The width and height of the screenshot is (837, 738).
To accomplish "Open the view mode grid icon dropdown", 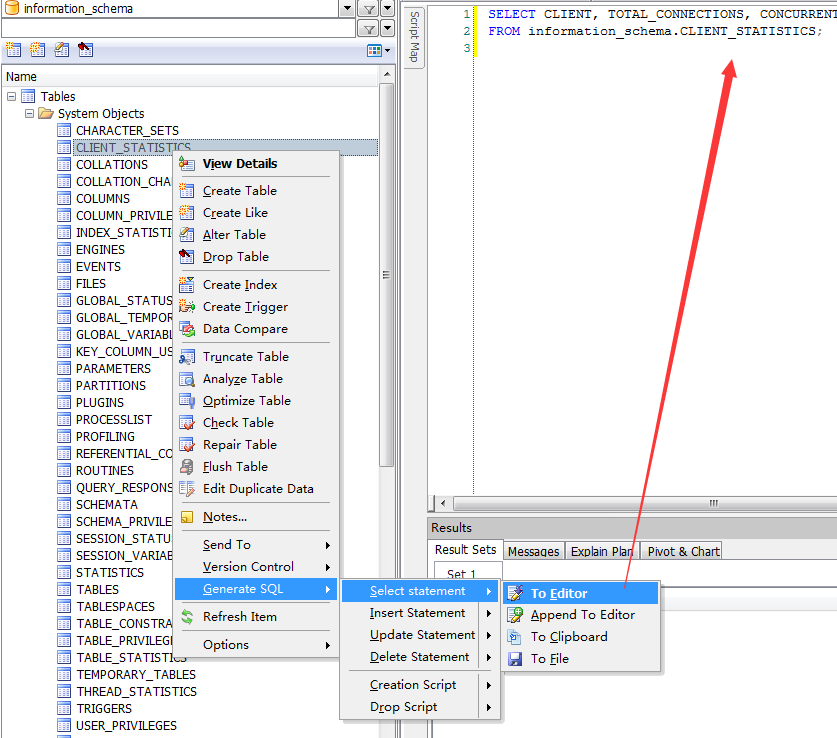I will coord(378,51).
